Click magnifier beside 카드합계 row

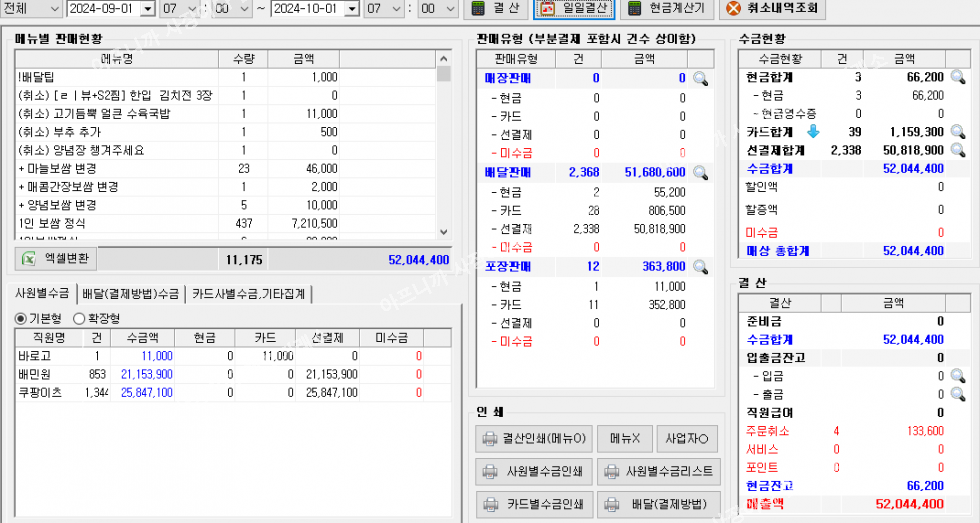tap(957, 131)
